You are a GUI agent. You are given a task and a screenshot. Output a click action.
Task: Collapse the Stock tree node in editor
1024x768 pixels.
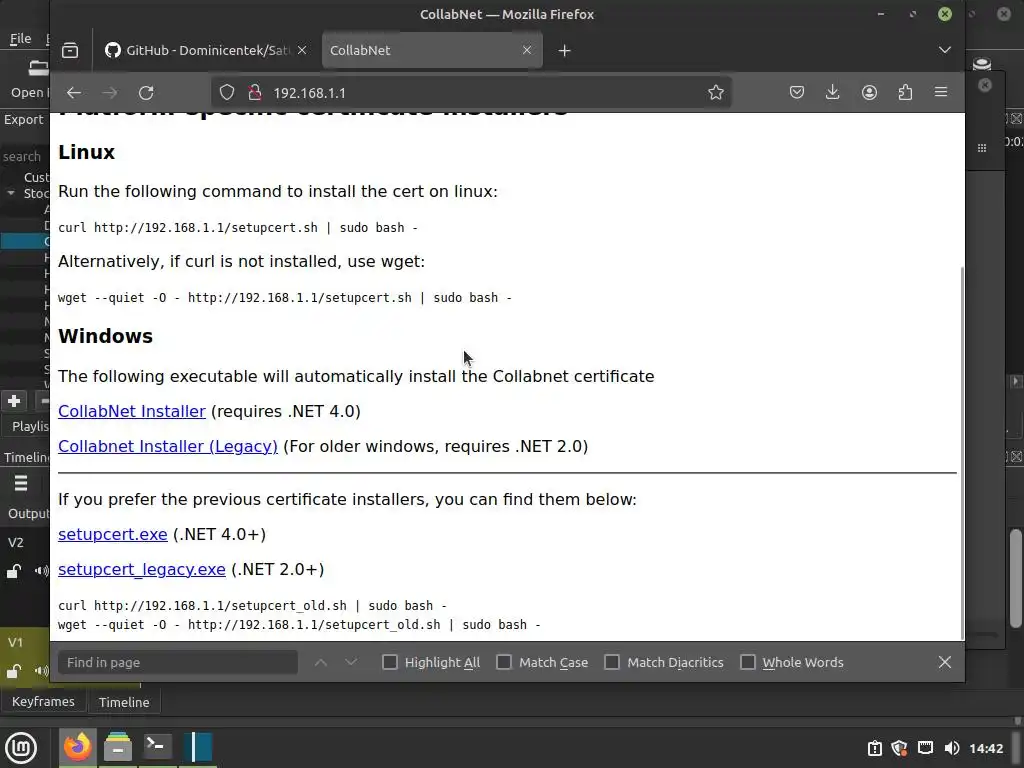[11, 193]
